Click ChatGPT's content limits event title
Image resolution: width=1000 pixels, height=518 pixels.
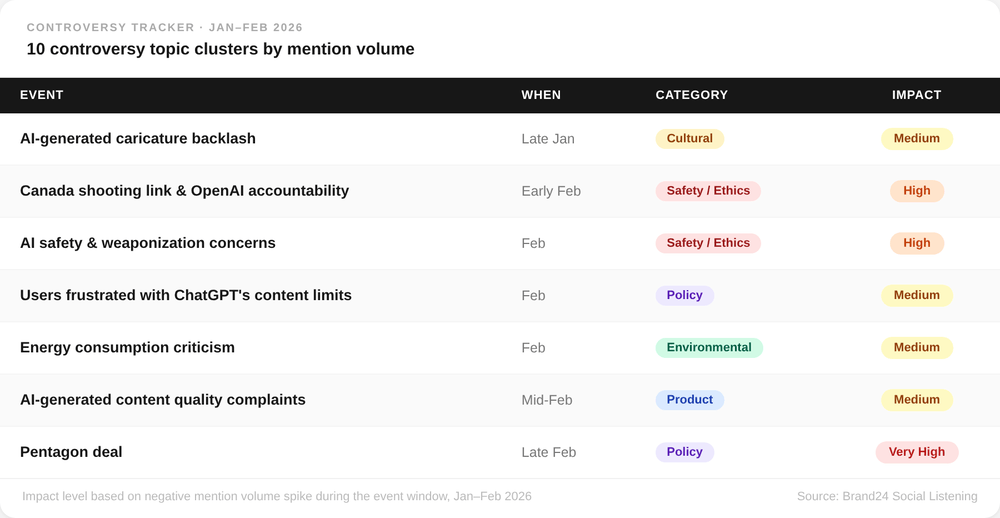coord(185,296)
